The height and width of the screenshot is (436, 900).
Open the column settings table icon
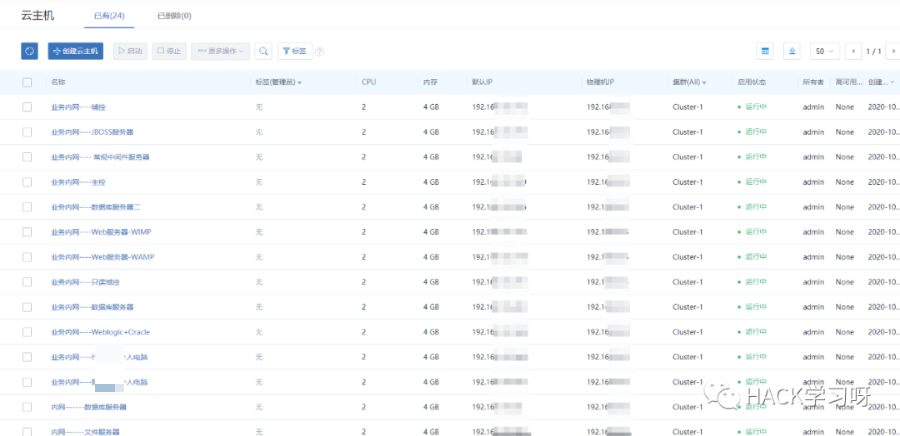click(766, 51)
